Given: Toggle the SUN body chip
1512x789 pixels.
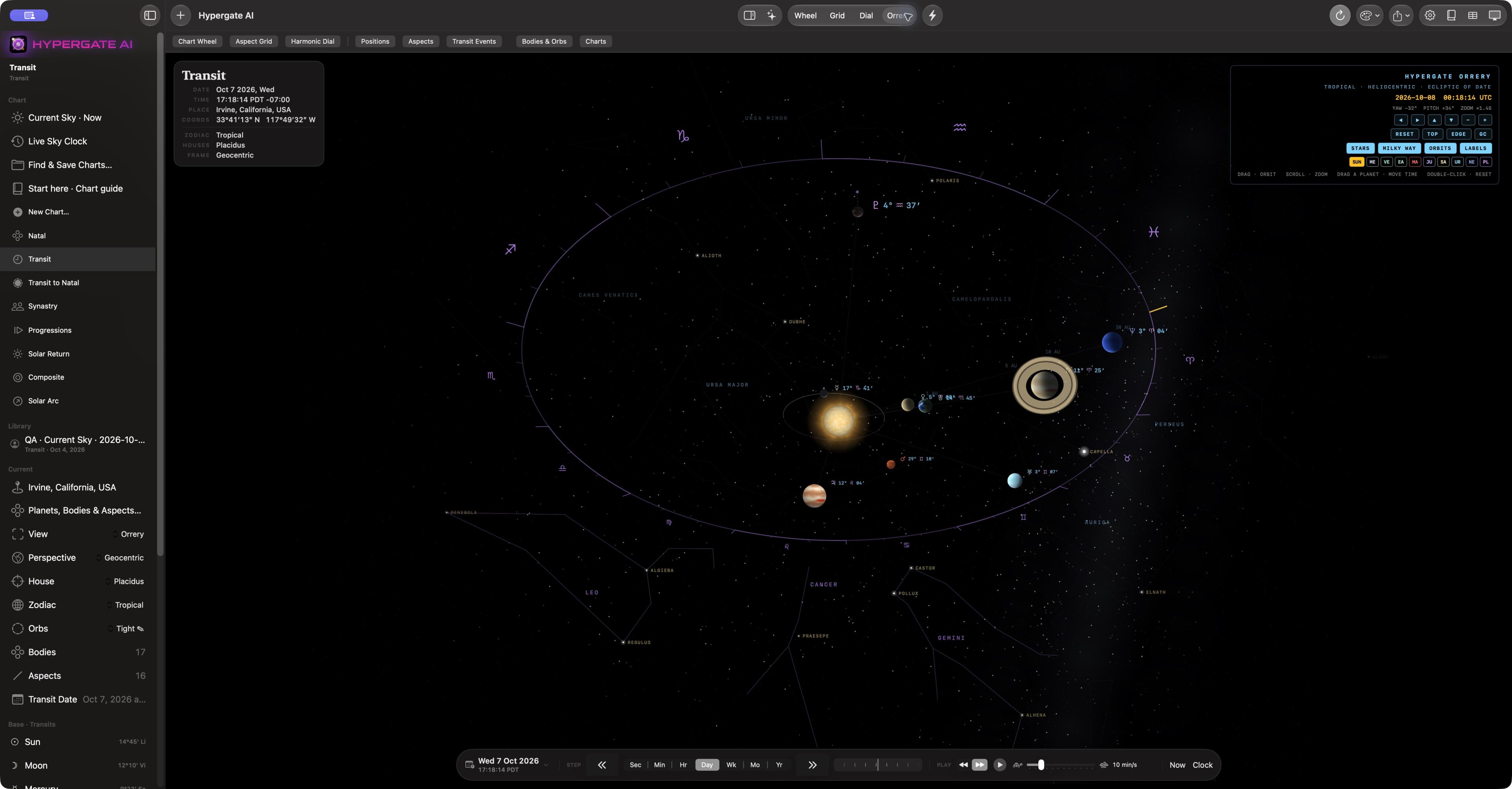Looking at the screenshot, I should click(x=1356, y=162).
